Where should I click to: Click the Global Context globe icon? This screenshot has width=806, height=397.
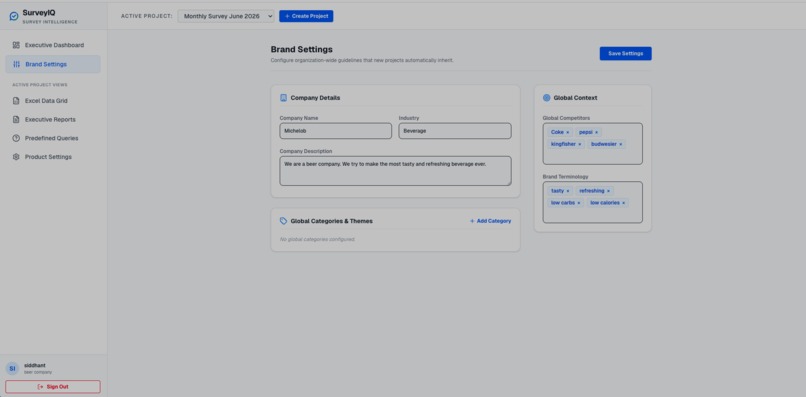(546, 98)
